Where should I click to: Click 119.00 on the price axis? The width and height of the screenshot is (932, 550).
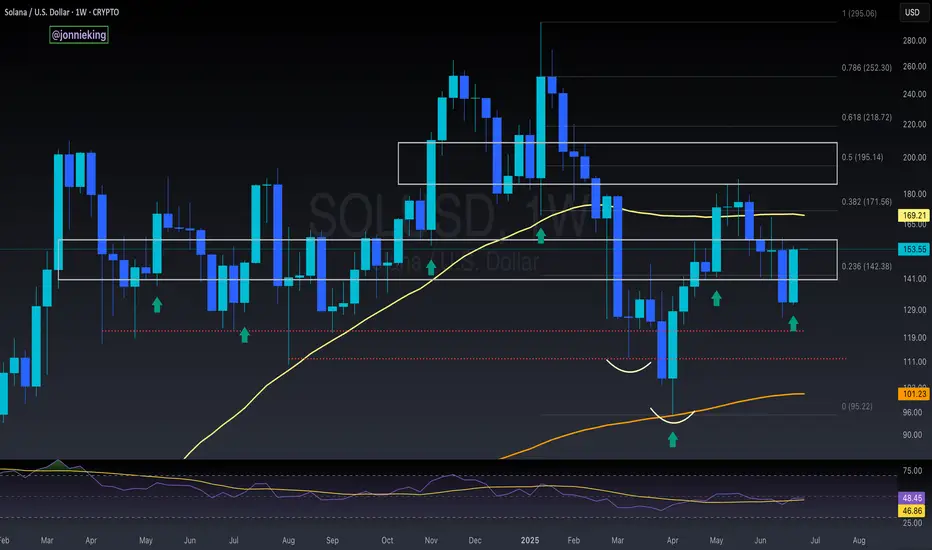pyautogui.click(x=914, y=337)
